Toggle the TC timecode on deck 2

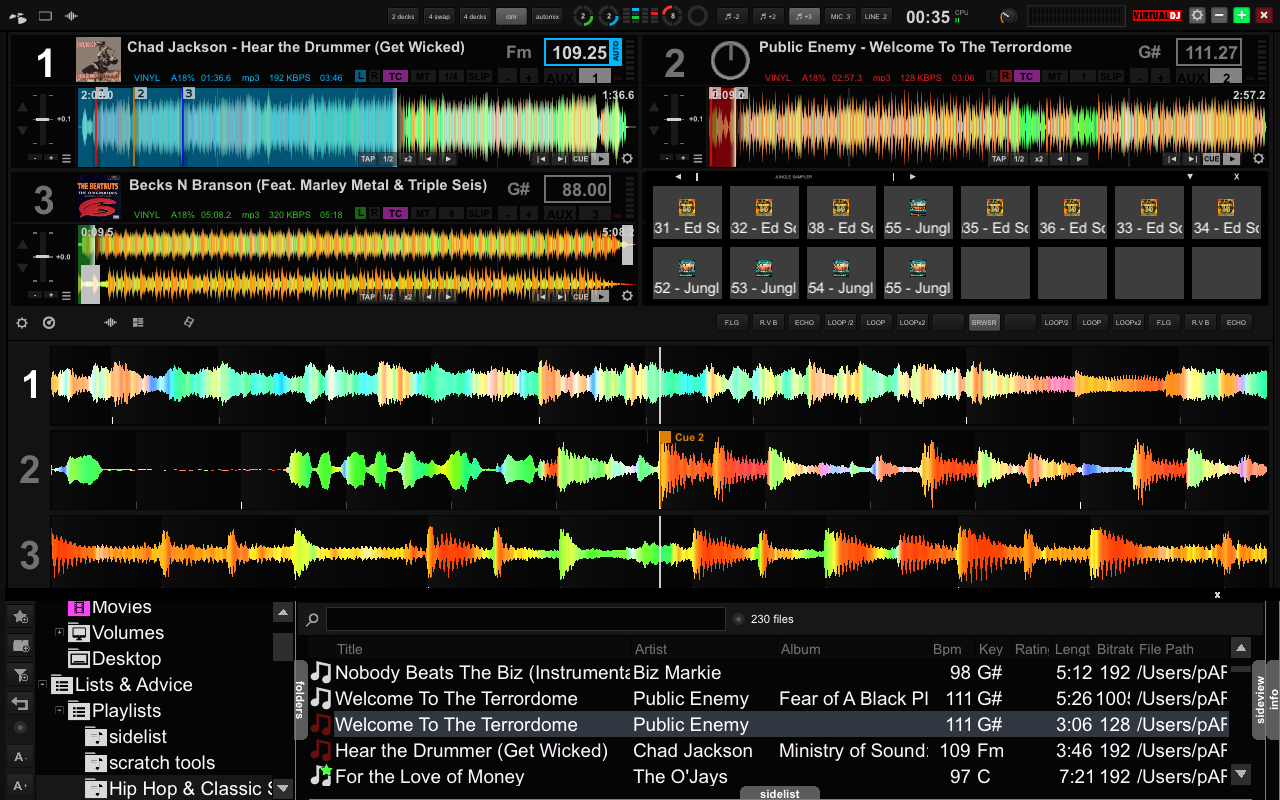click(x=1026, y=76)
